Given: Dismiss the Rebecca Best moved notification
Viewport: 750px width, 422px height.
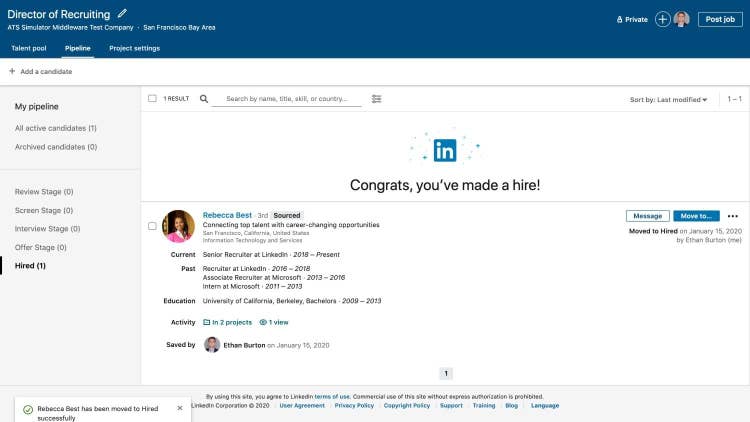Looking at the screenshot, I should 180,408.
